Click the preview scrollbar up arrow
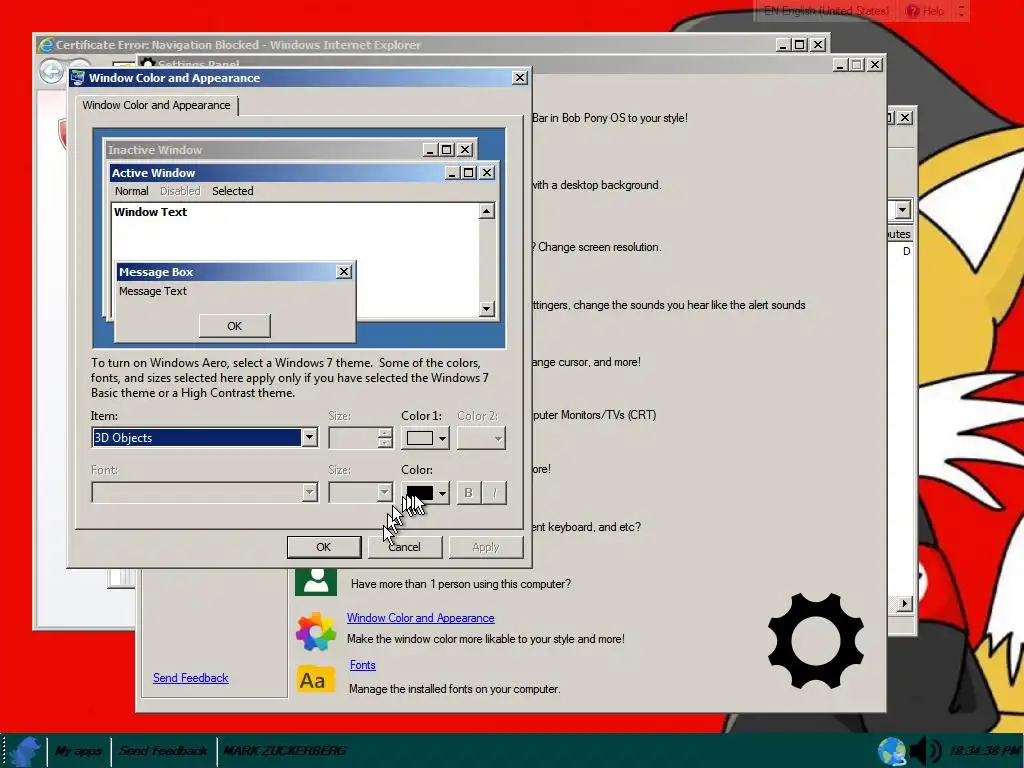Screen dimensions: 1024x768 point(487,211)
